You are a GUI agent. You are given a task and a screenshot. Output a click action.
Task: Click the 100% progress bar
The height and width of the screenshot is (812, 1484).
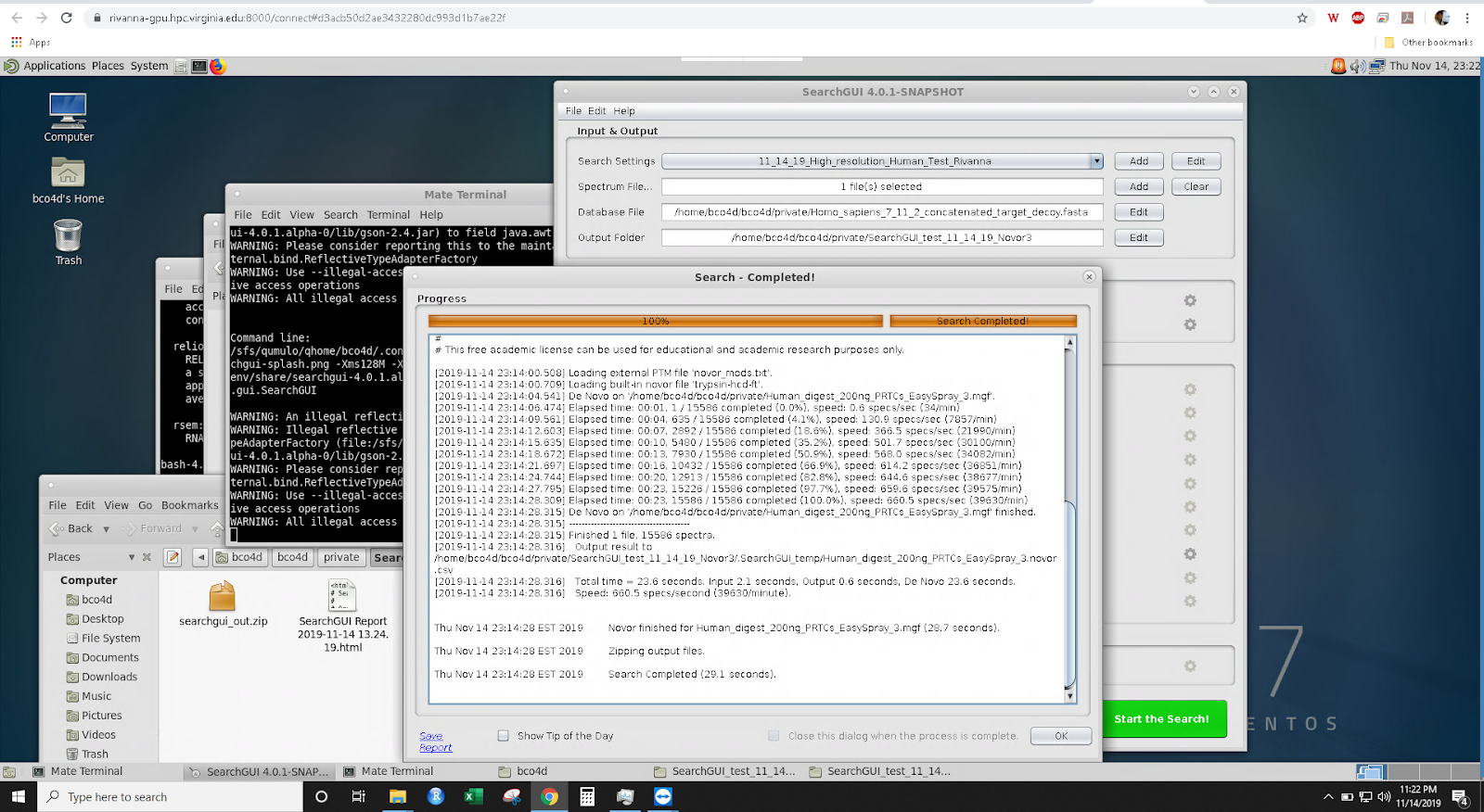coord(655,321)
